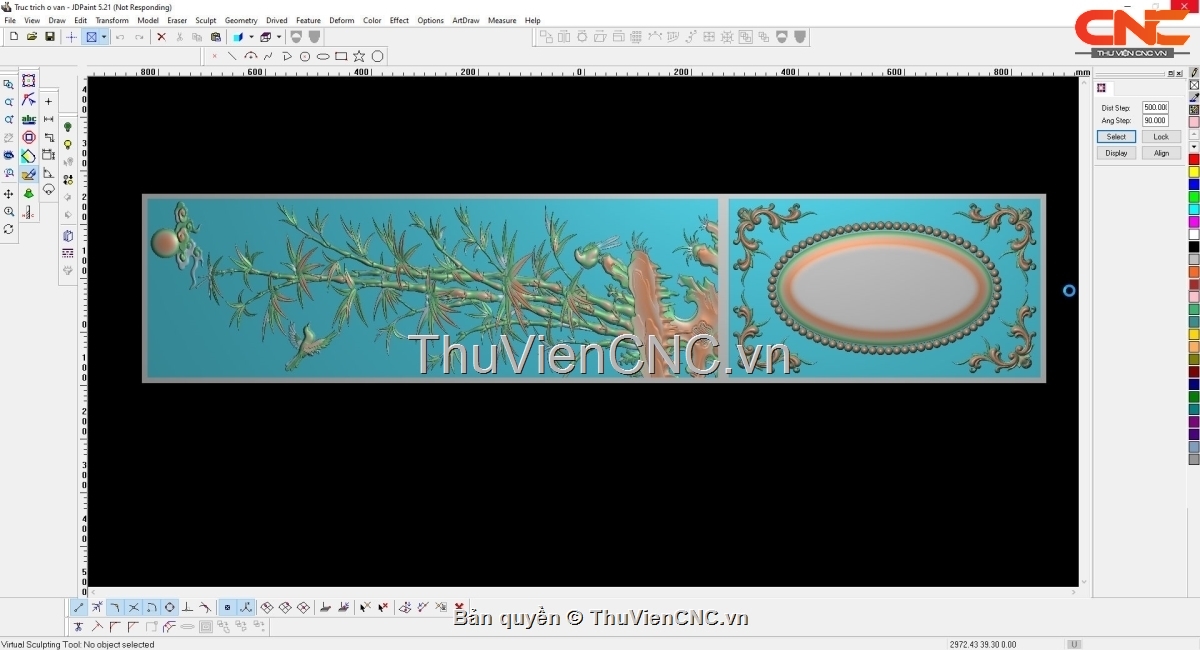The height and width of the screenshot is (650, 1200).
Task: Open the ArtDraw menu
Action: [465, 20]
